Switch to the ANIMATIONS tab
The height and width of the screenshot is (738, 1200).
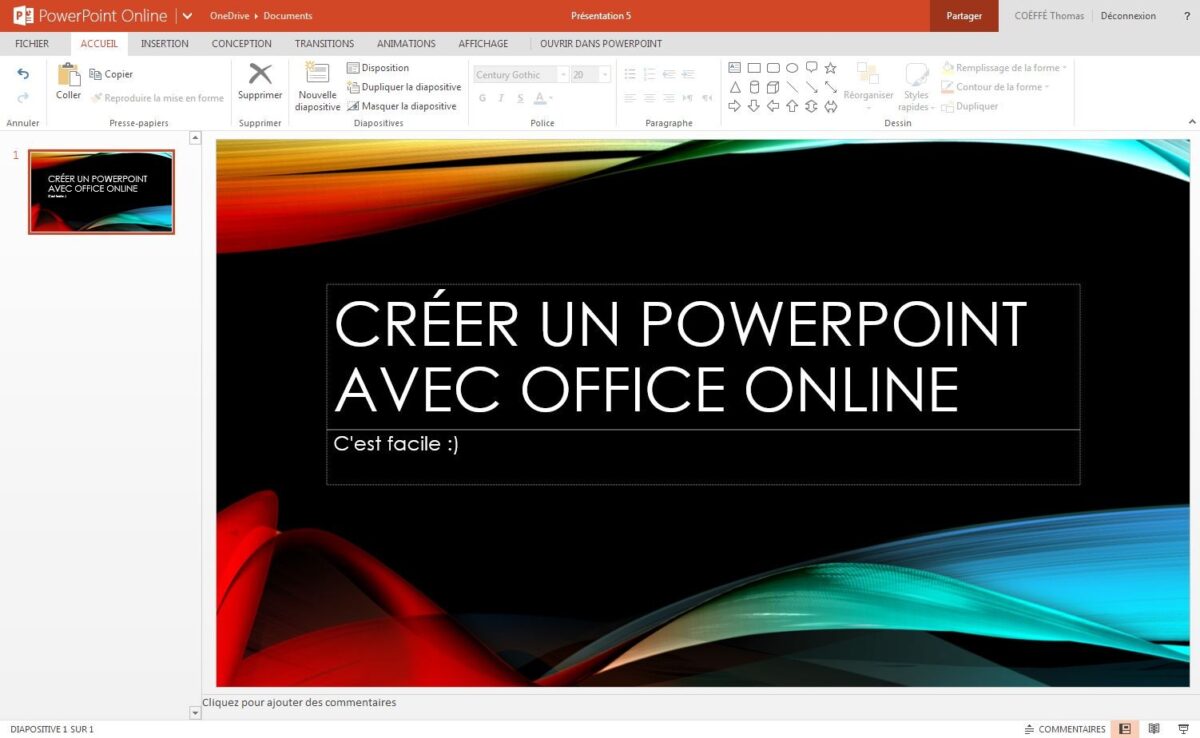click(x=406, y=44)
